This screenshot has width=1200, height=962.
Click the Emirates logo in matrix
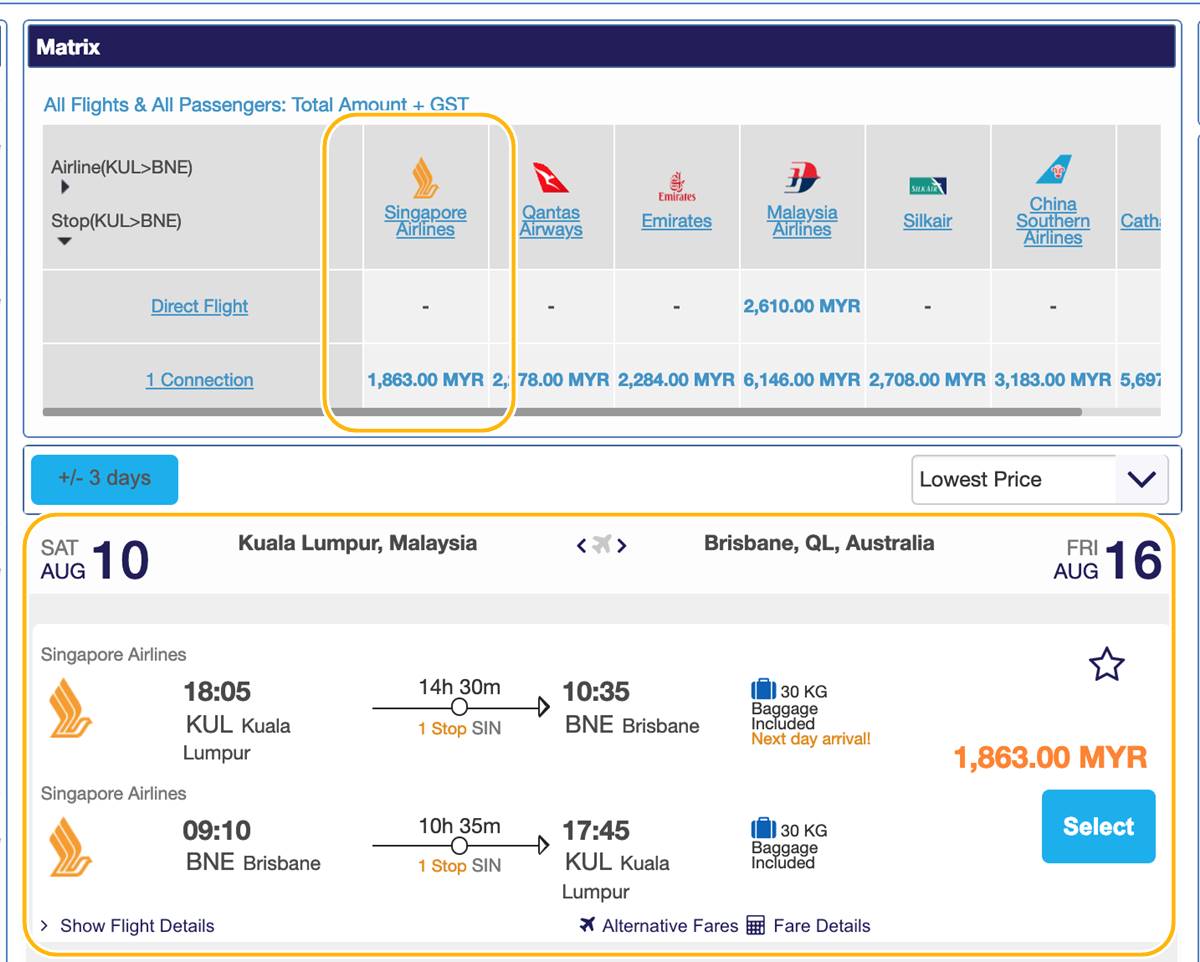677,186
